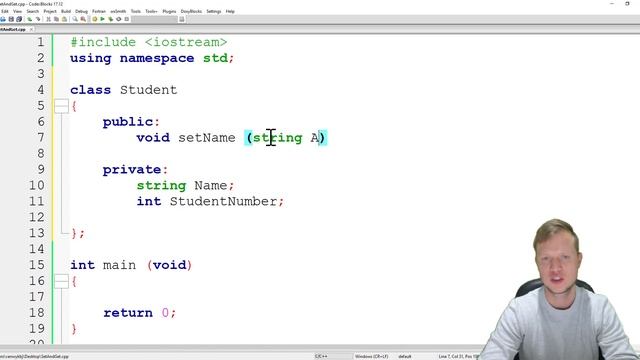Click the Save file toolbar icon
This screenshot has height=360, width=640.
[x=11, y=19]
